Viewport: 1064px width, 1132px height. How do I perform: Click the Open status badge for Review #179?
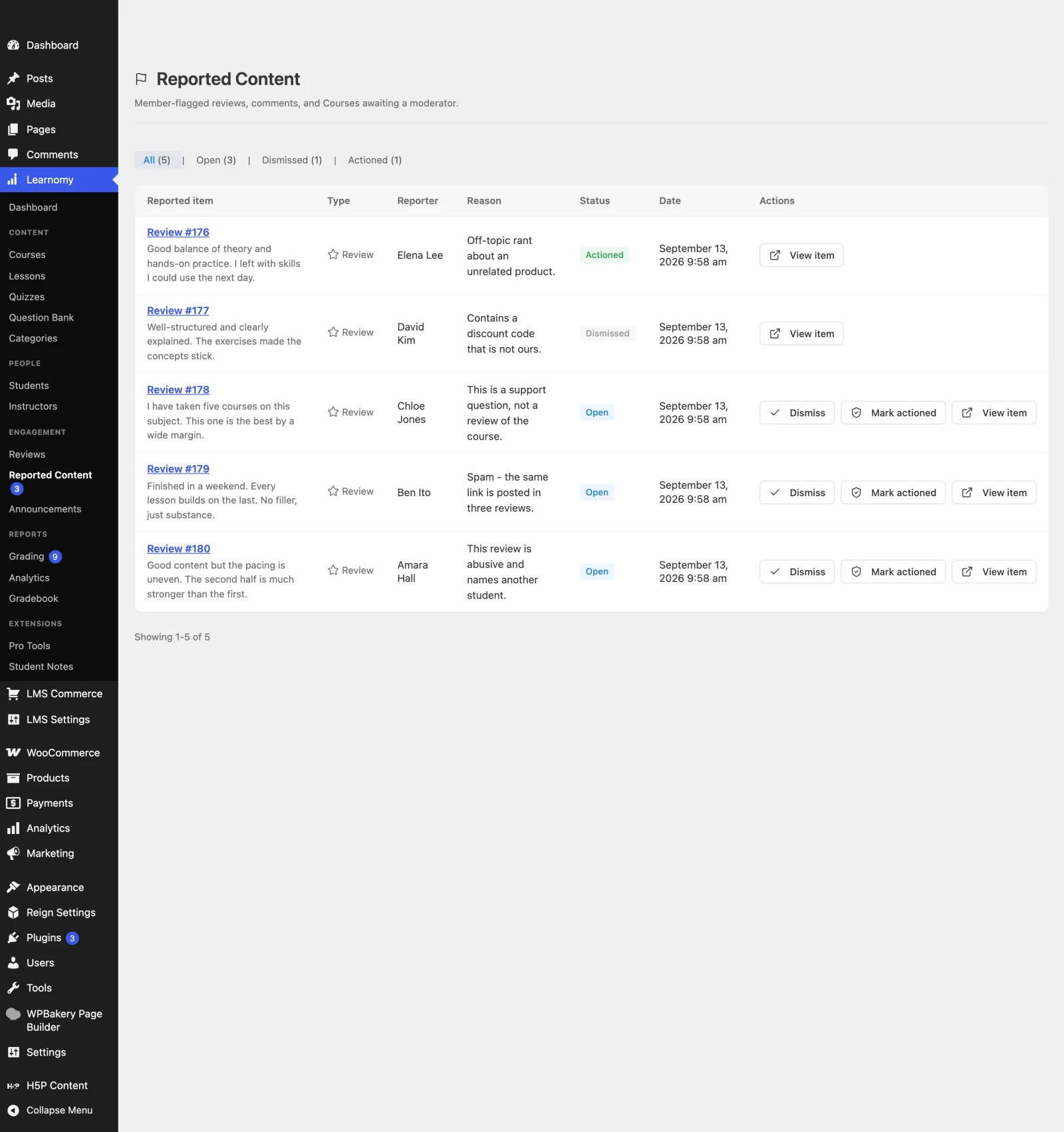click(x=597, y=493)
